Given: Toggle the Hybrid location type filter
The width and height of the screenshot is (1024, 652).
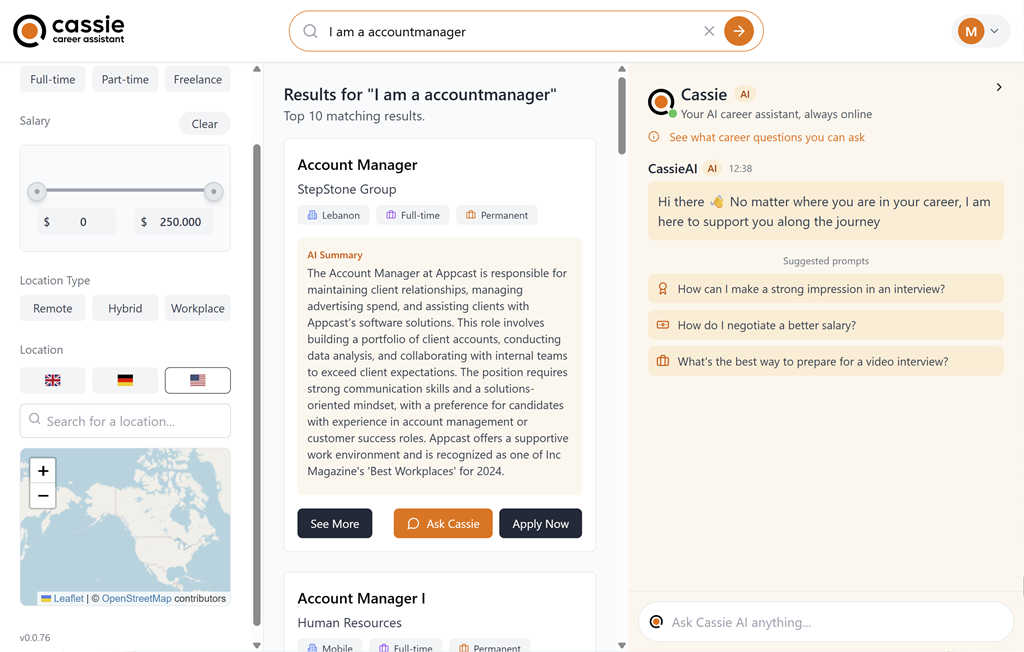Looking at the screenshot, I should tap(125, 308).
